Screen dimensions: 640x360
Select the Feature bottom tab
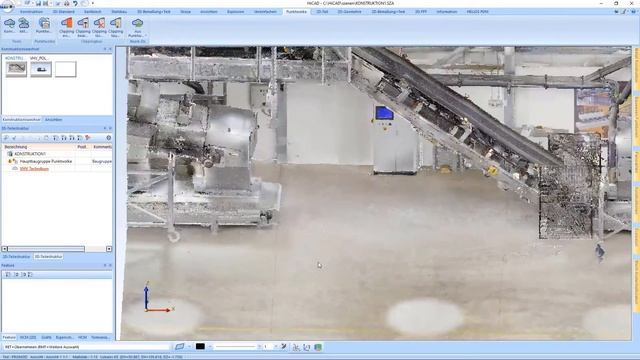point(9,338)
